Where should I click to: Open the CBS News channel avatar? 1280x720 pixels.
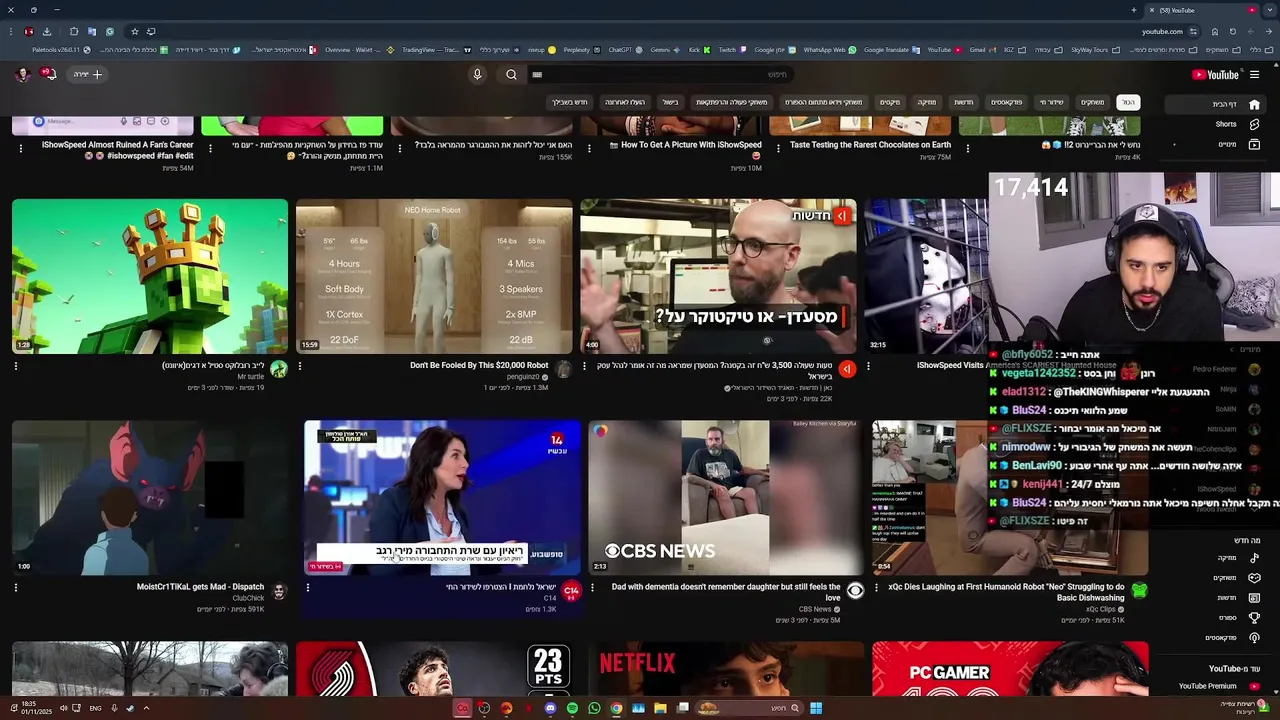(x=855, y=591)
